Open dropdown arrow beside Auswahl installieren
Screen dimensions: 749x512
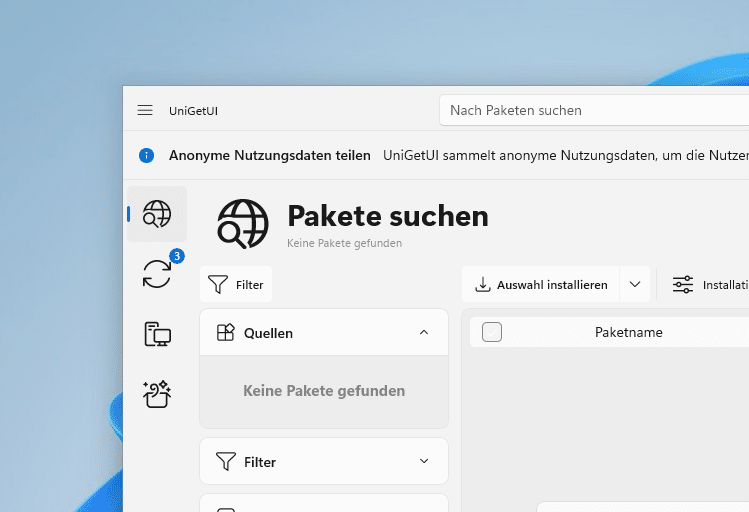(x=635, y=284)
